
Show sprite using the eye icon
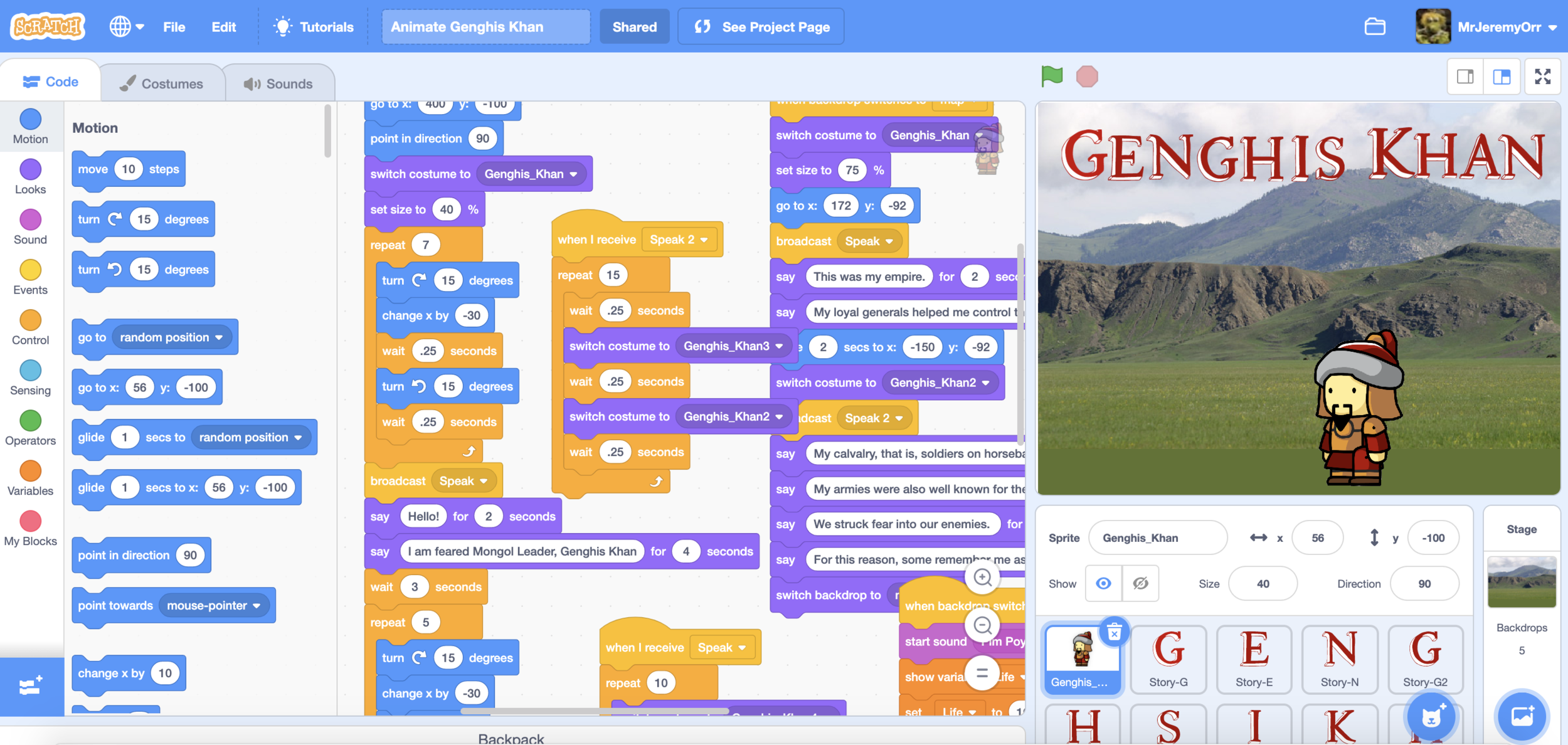(1103, 584)
